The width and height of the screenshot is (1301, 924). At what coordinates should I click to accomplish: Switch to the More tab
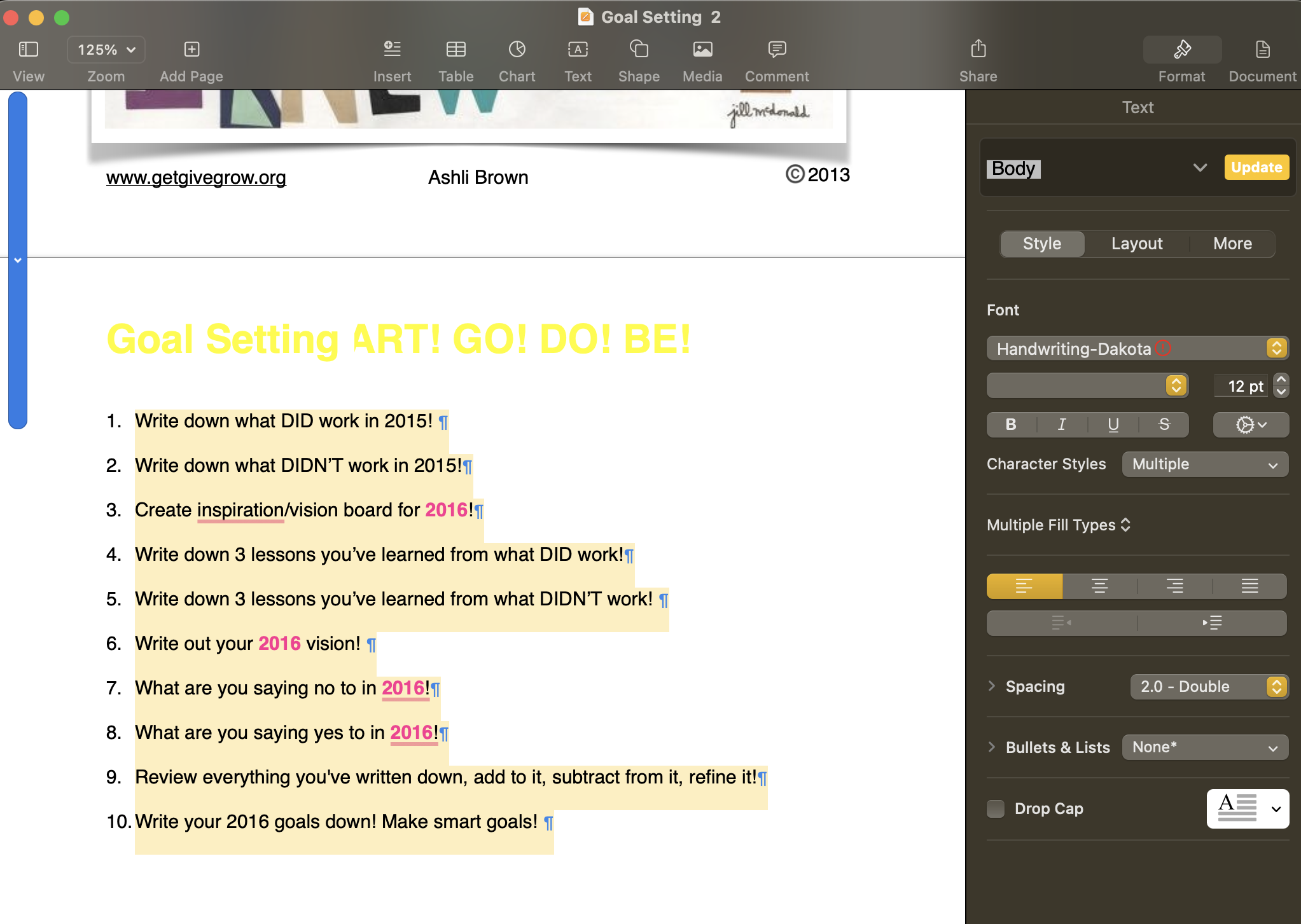tap(1232, 244)
